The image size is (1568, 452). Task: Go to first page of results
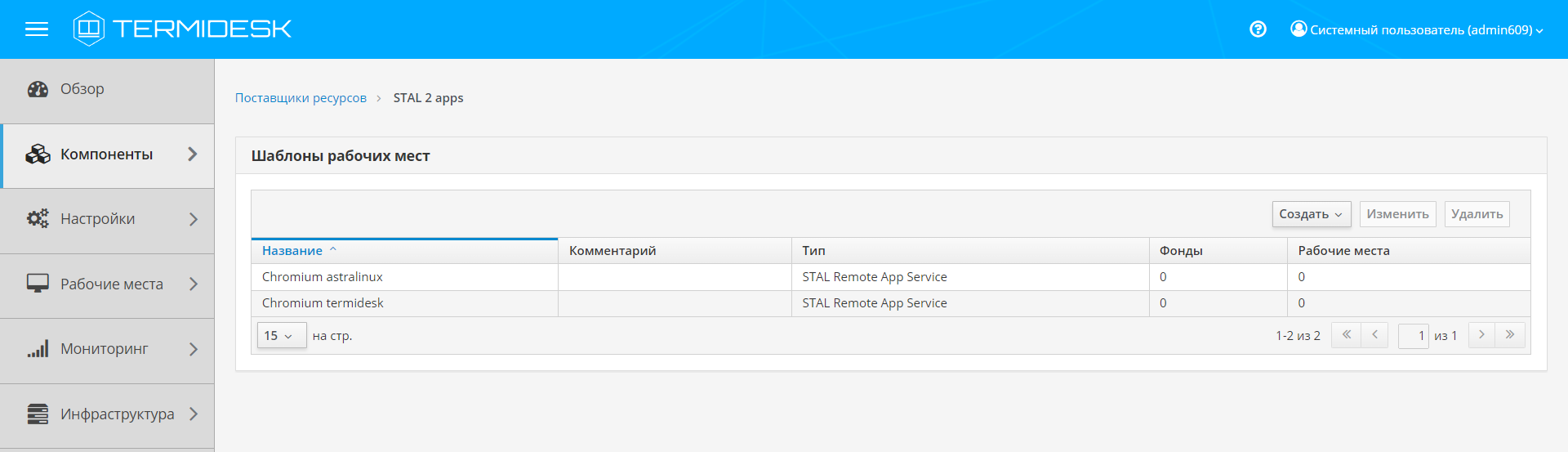1346,335
